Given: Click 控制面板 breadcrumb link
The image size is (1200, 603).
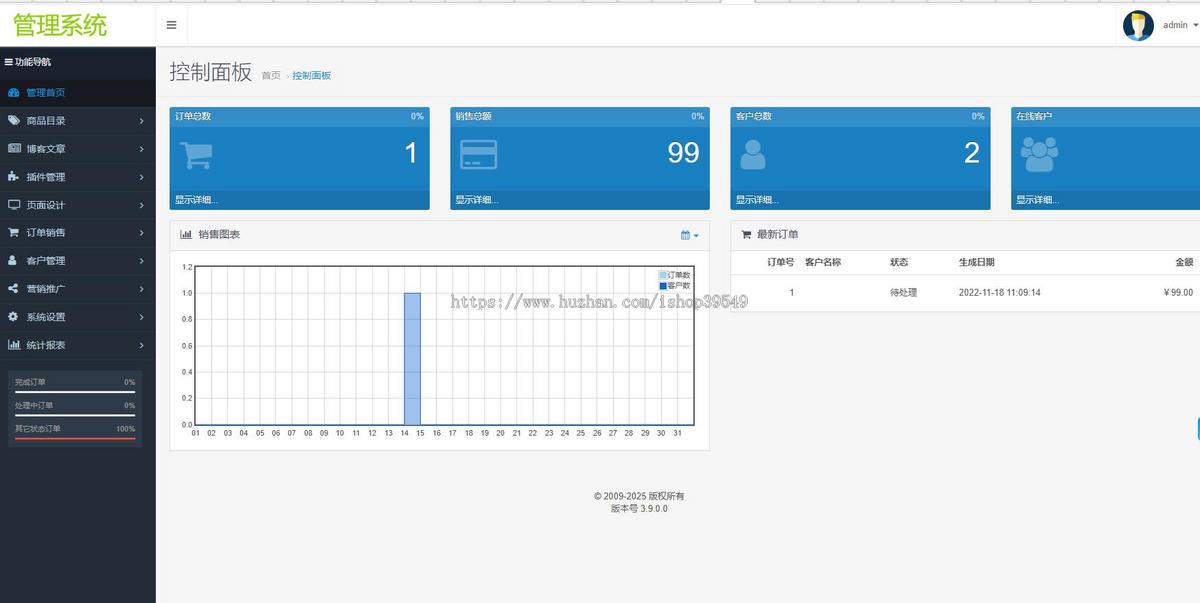Looking at the screenshot, I should click(312, 76).
